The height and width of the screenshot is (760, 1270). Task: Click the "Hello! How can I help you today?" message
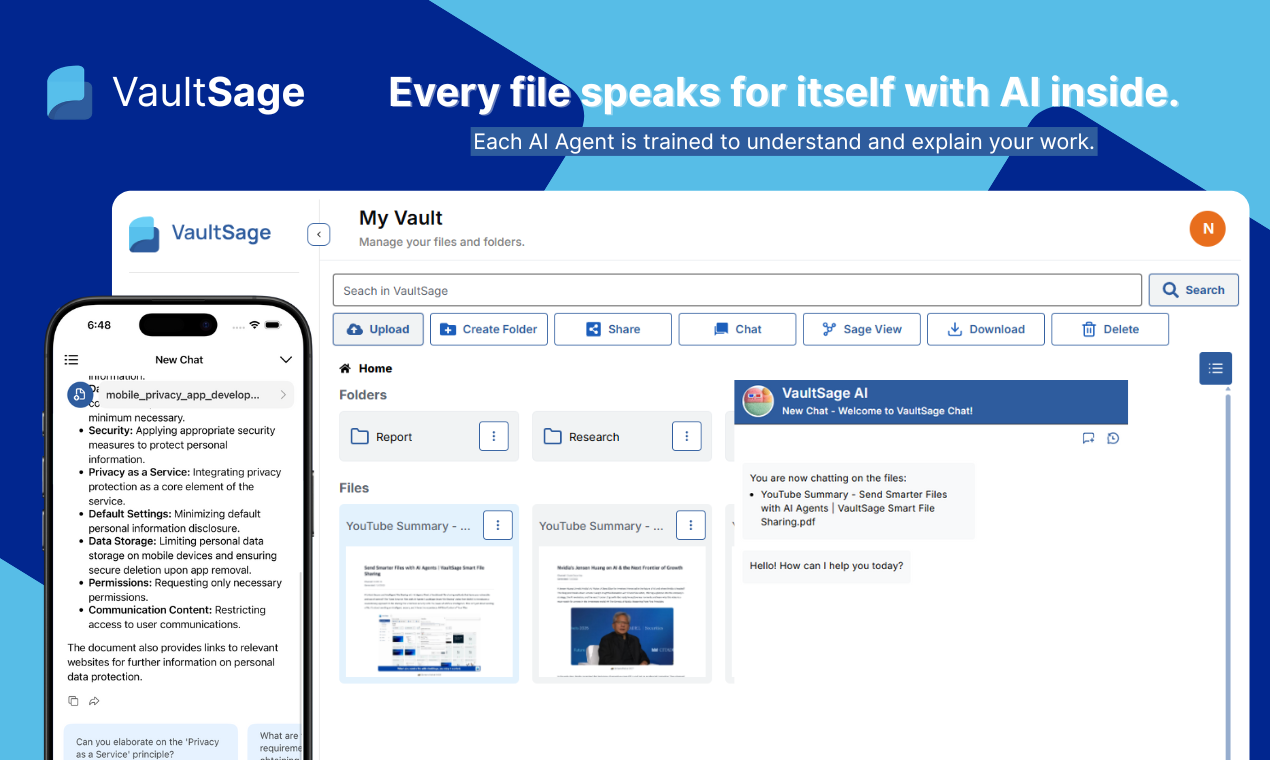826,566
